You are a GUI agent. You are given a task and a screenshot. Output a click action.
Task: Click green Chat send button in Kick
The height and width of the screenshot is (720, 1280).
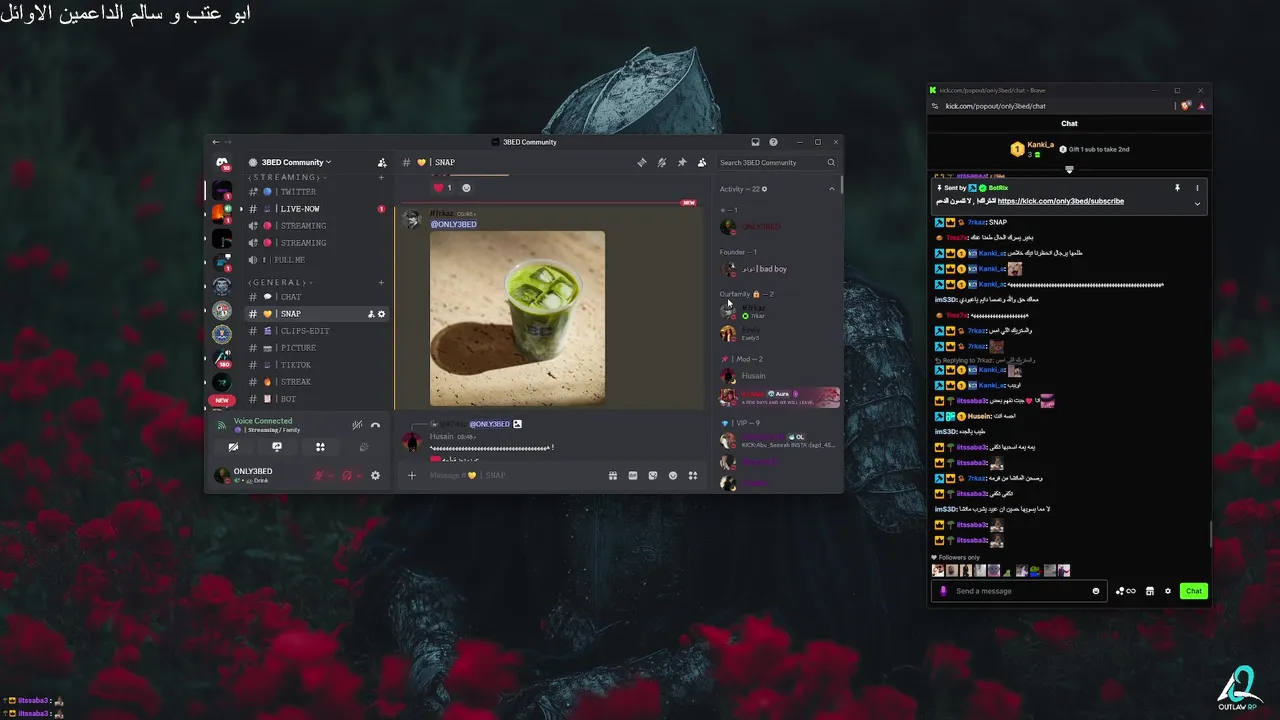(1194, 591)
